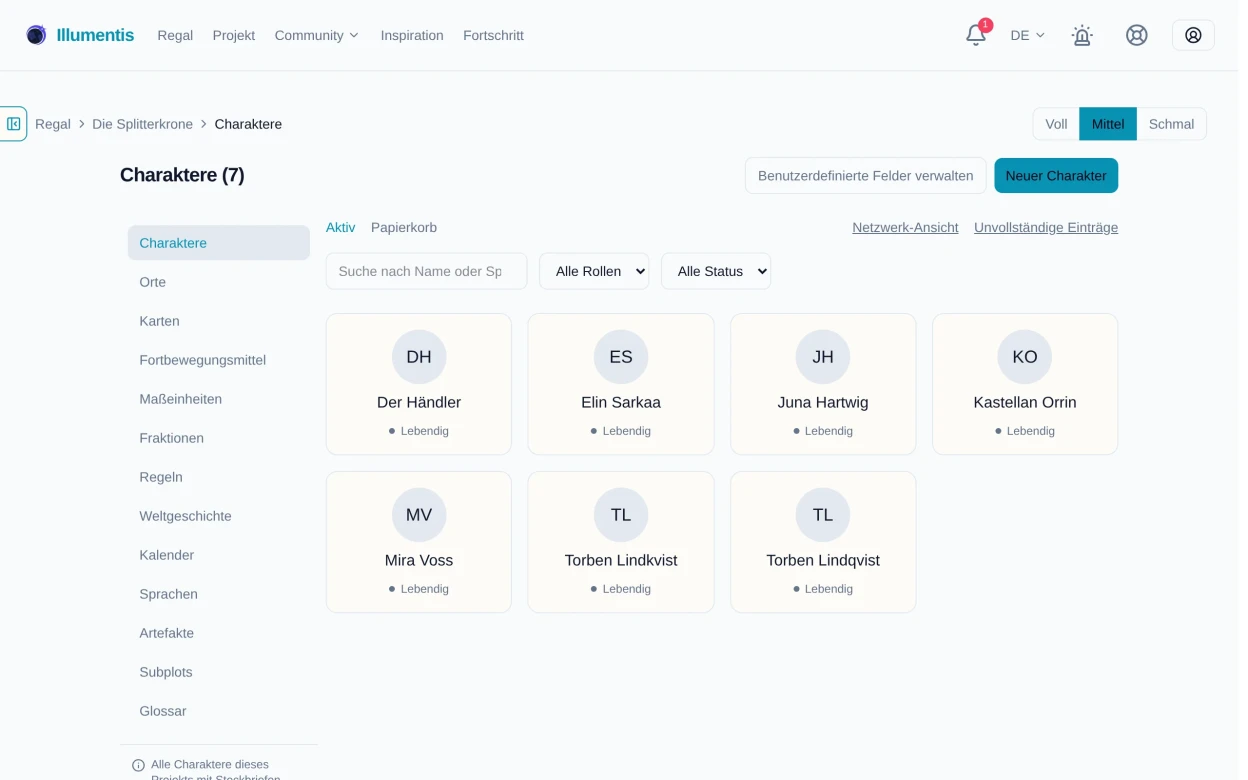This screenshot has height=780, width=1248.
Task: Go to Fraktionen in the sidebar
Action: coord(219,438)
